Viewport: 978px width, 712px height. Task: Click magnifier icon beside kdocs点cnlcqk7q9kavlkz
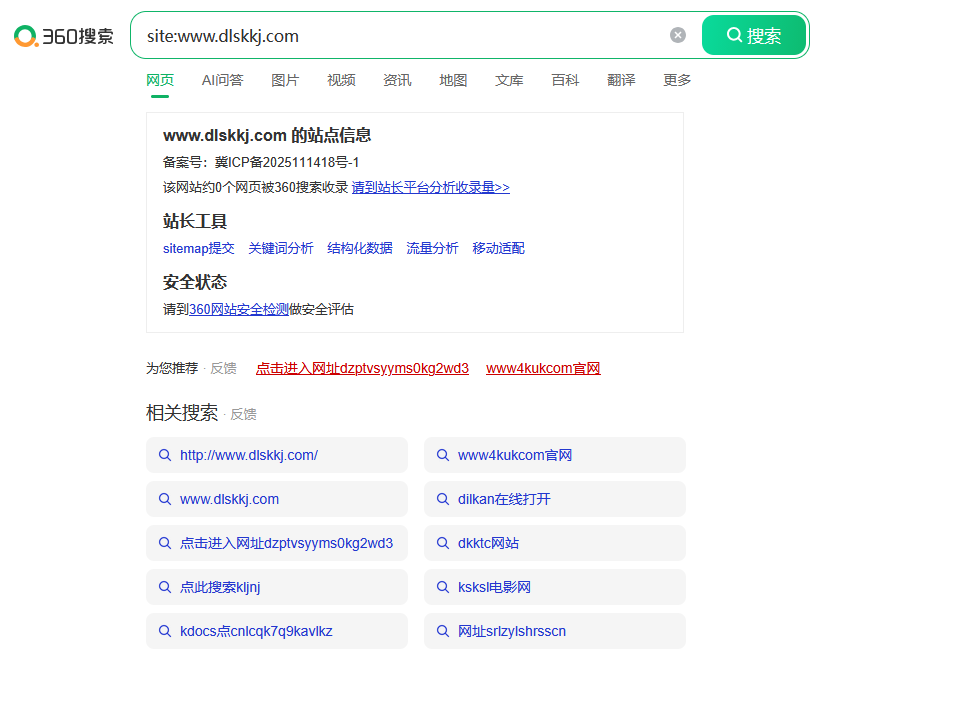(165, 631)
